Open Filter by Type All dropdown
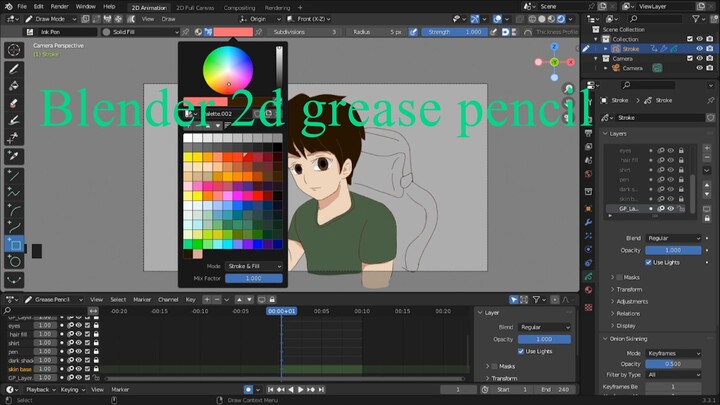This screenshot has width=720, height=405. 673,375
